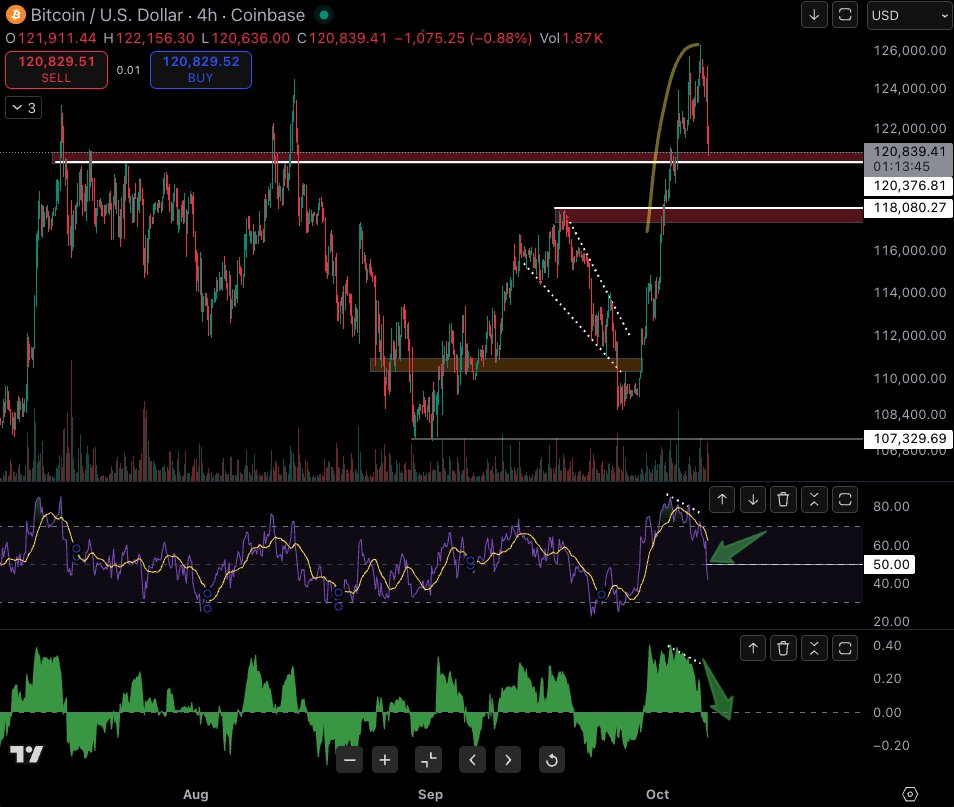Open chart settings gear icon
The image size is (954, 807).
[x=909, y=794]
